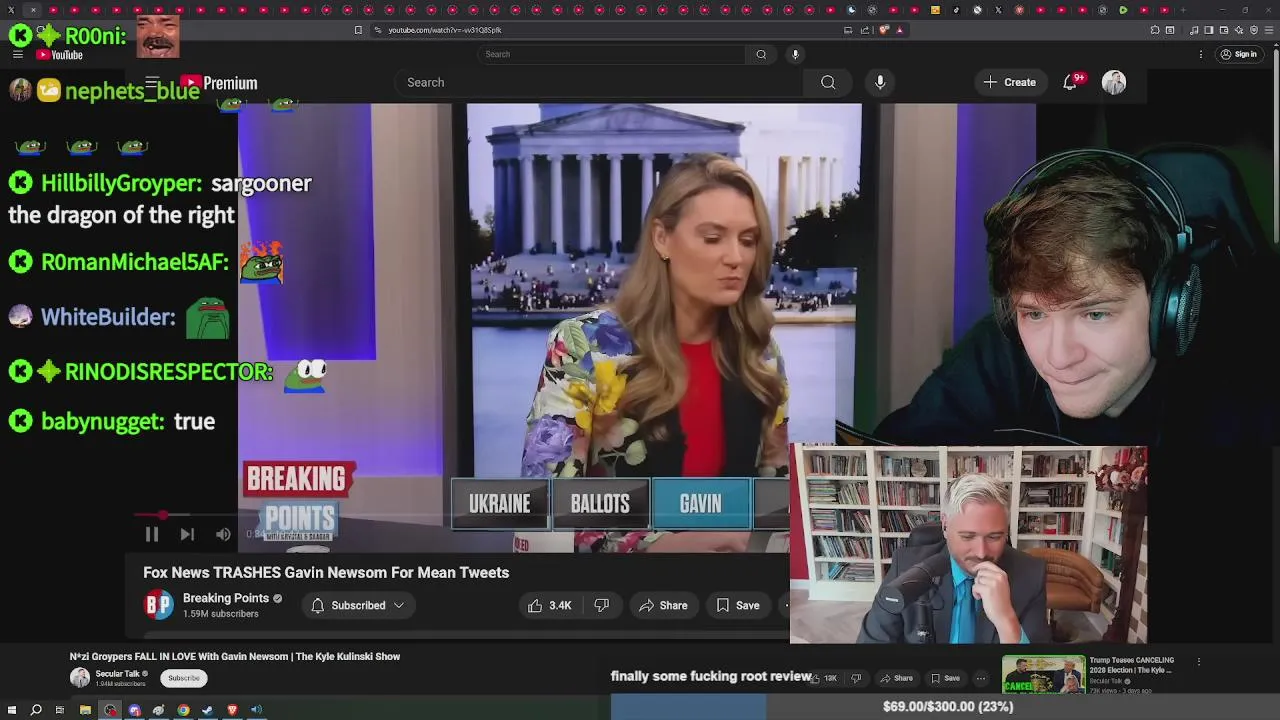Open more actions ellipsis beside lower Save

(x=981, y=678)
